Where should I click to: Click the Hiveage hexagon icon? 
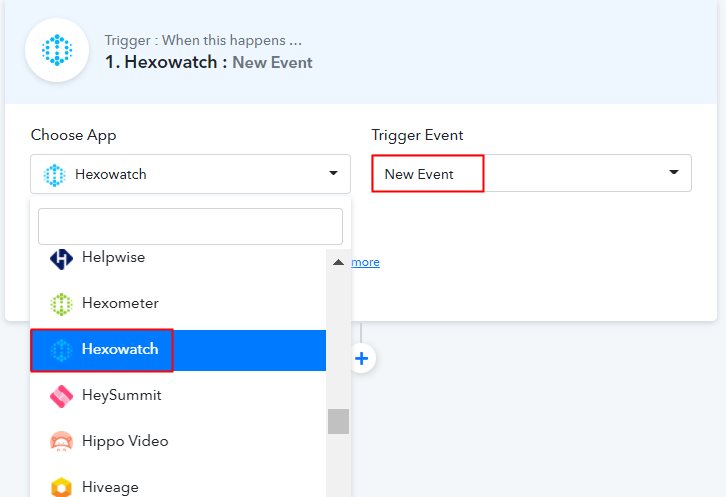click(61, 487)
